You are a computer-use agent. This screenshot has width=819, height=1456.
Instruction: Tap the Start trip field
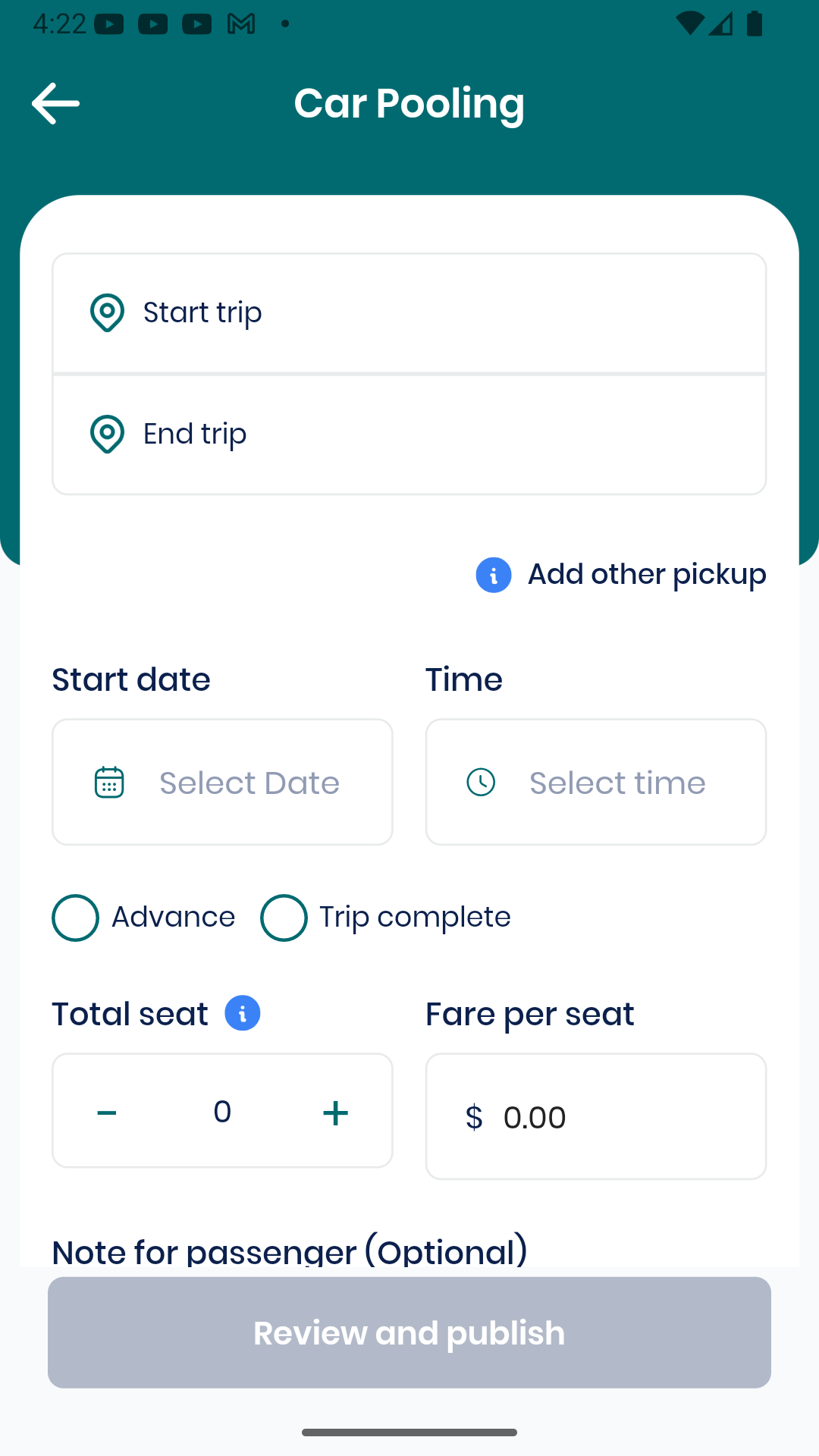409,313
